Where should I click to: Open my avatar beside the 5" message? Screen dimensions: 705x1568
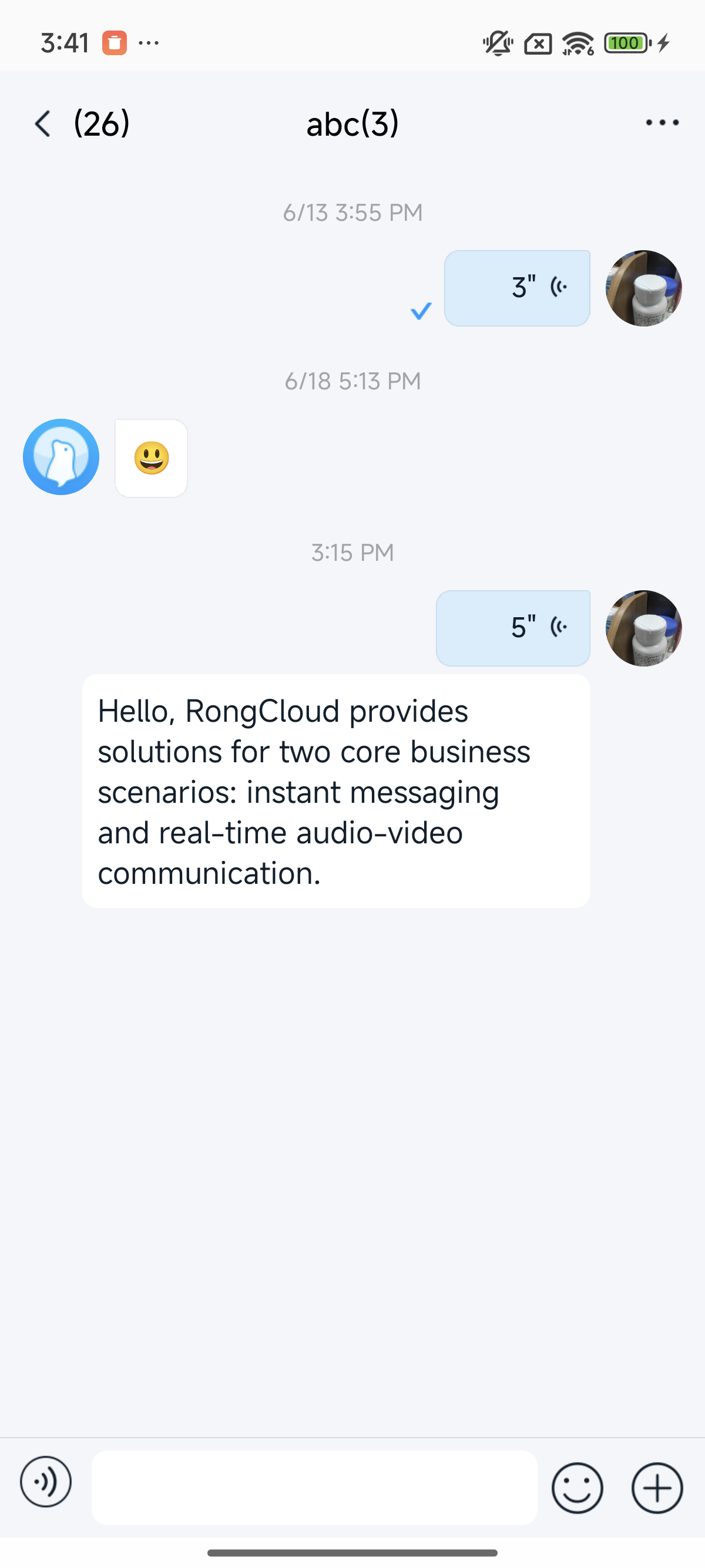click(643, 628)
